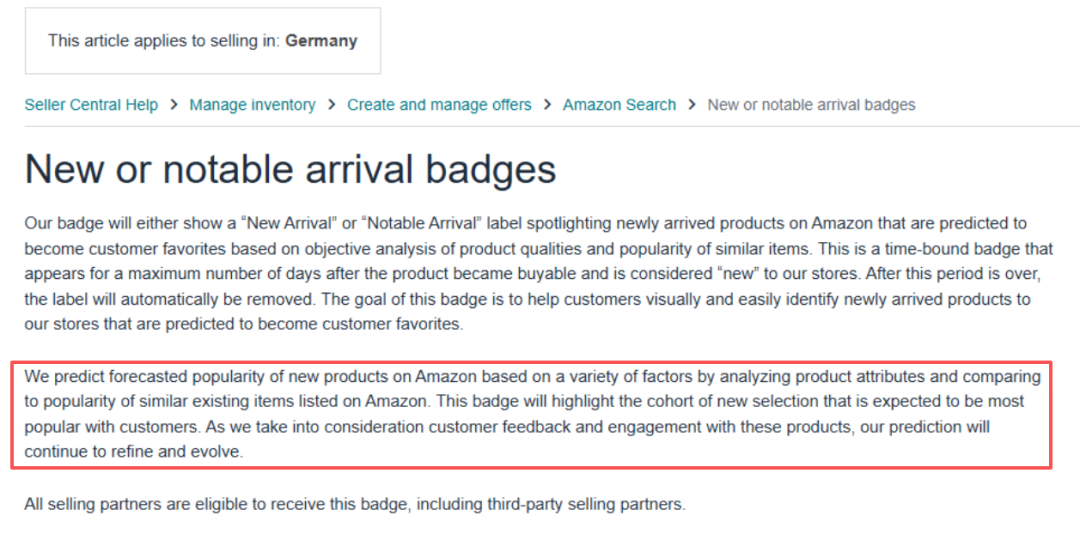Viewport: 1080px width, 540px height.
Task: Select the current breadcrumb New or notable arrival badges
Action: point(811,105)
